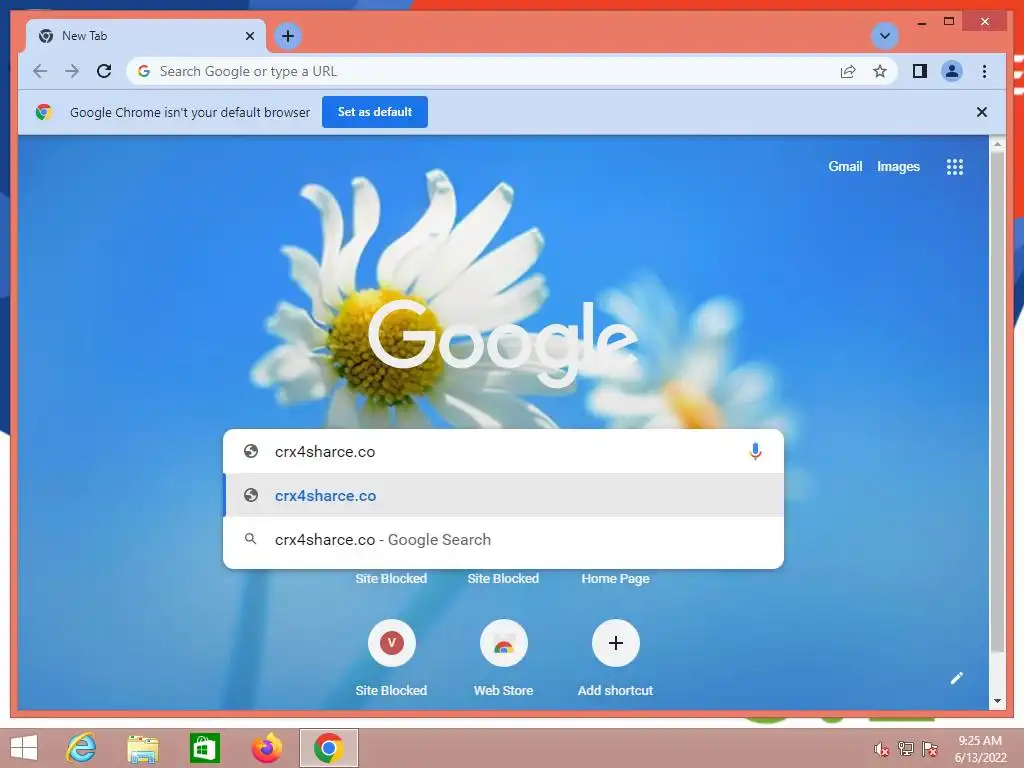The height and width of the screenshot is (768, 1024).
Task: Click the Chrome taskbar icon
Action: (x=328, y=748)
